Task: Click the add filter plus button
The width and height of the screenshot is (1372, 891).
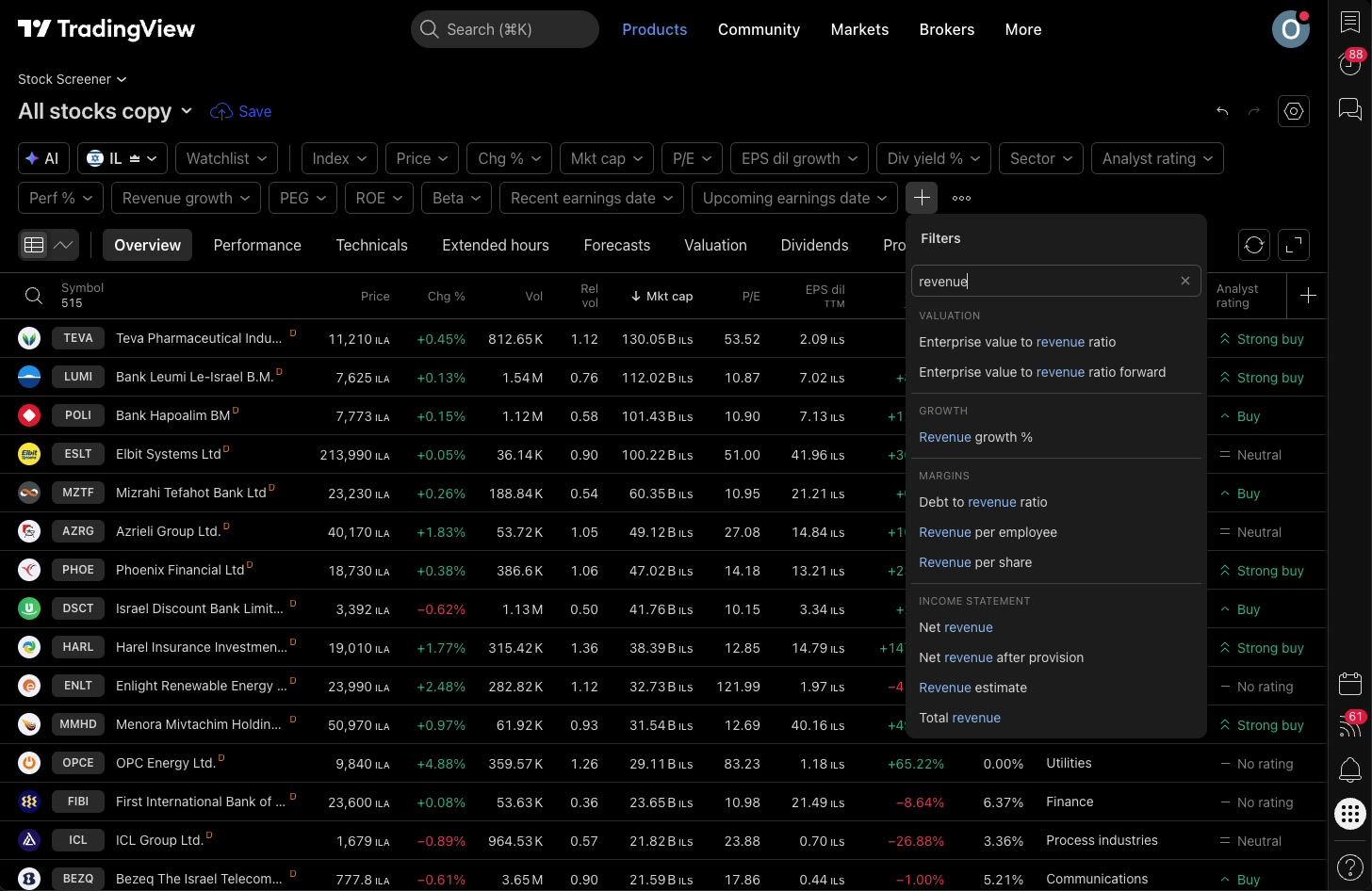Action: (x=922, y=198)
